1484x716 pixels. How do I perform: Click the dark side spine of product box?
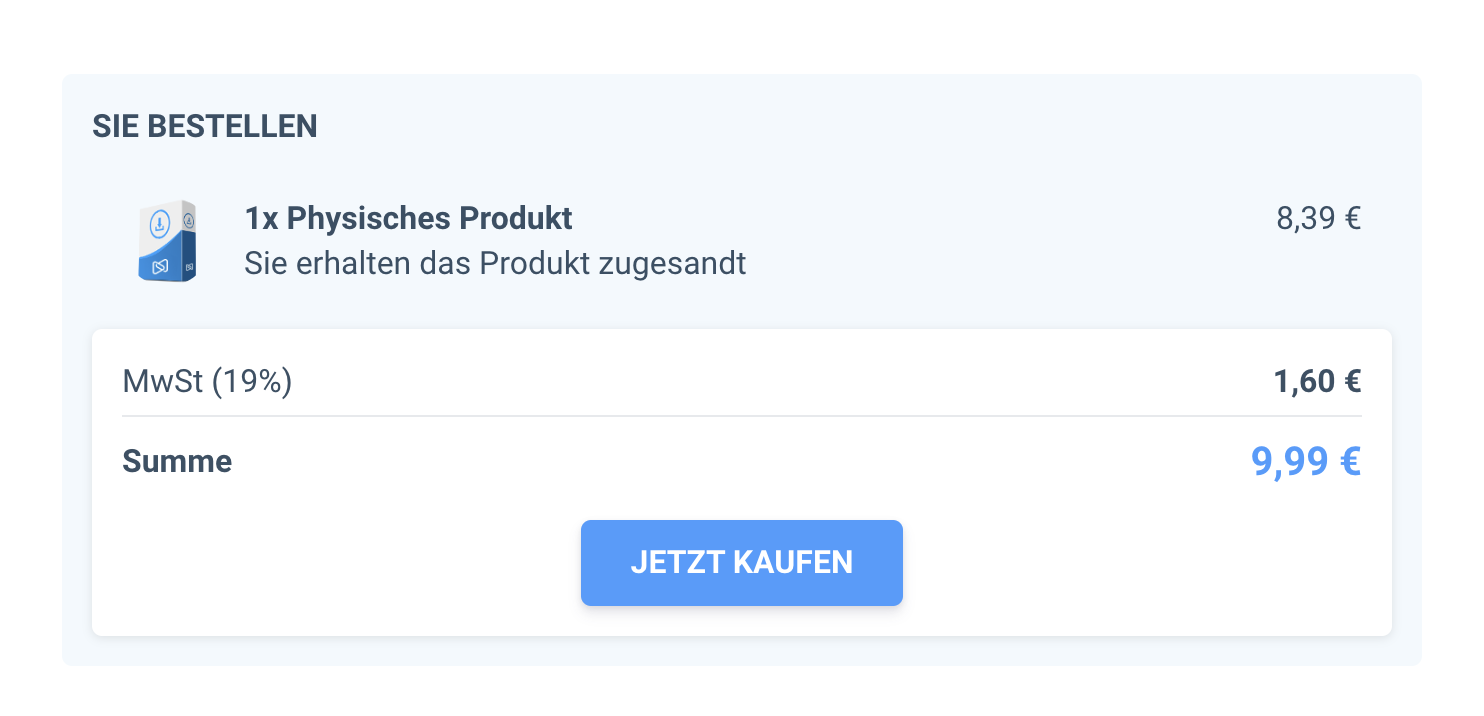[x=189, y=251]
